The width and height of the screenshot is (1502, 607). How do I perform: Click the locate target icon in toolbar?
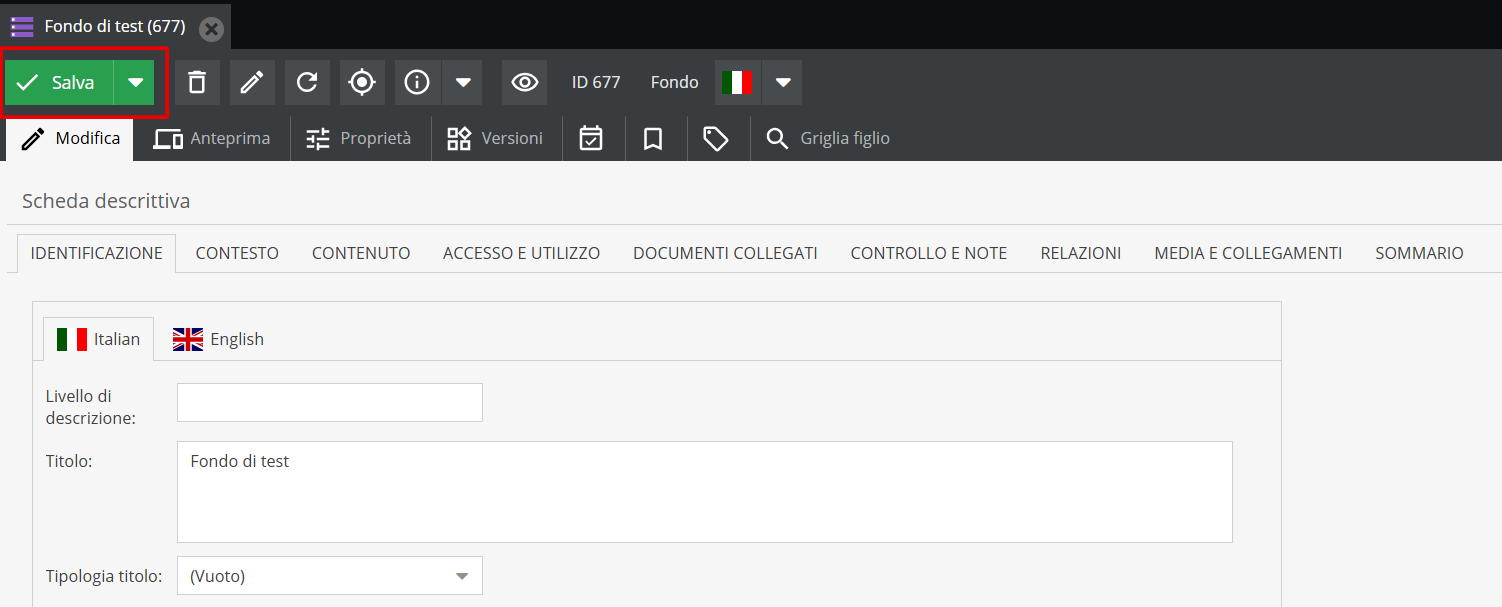tap(362, 82)
